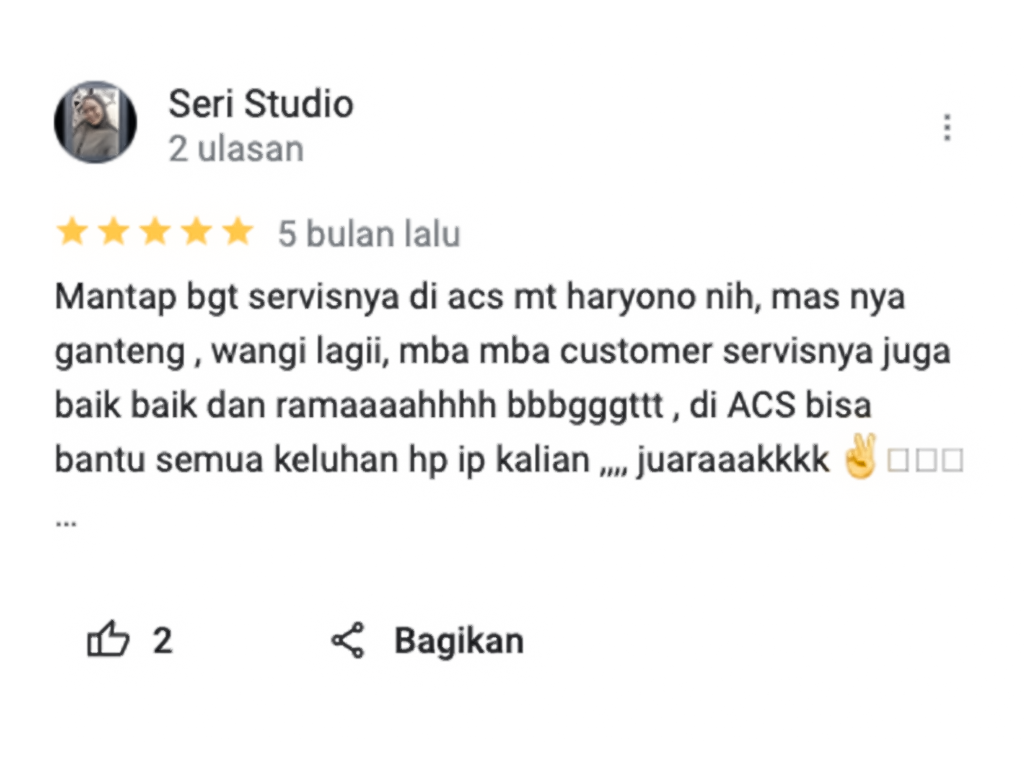Click the third yellow rating star
The width and height of the screenshot is (1024, 768).
tap(155, 232)
